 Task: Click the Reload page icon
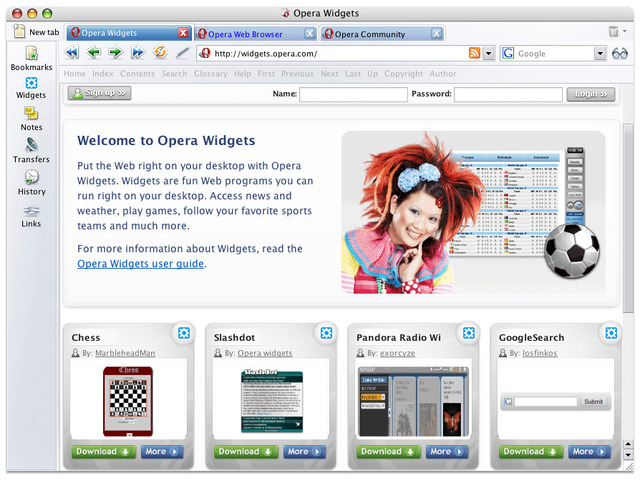pos(160,53)
